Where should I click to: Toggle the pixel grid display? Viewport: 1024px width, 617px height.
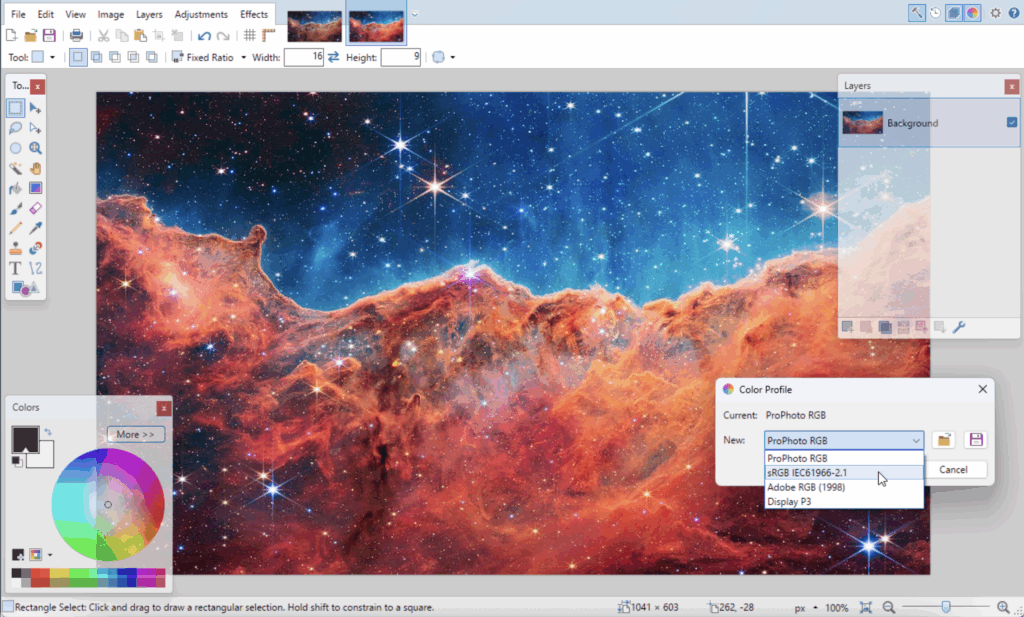[250, 36]
